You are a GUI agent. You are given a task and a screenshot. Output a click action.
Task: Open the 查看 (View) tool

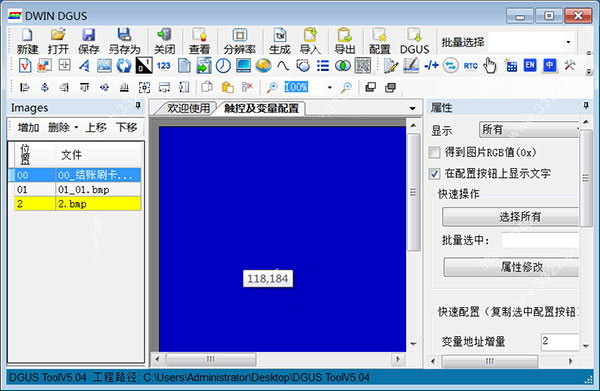point(199,41)
